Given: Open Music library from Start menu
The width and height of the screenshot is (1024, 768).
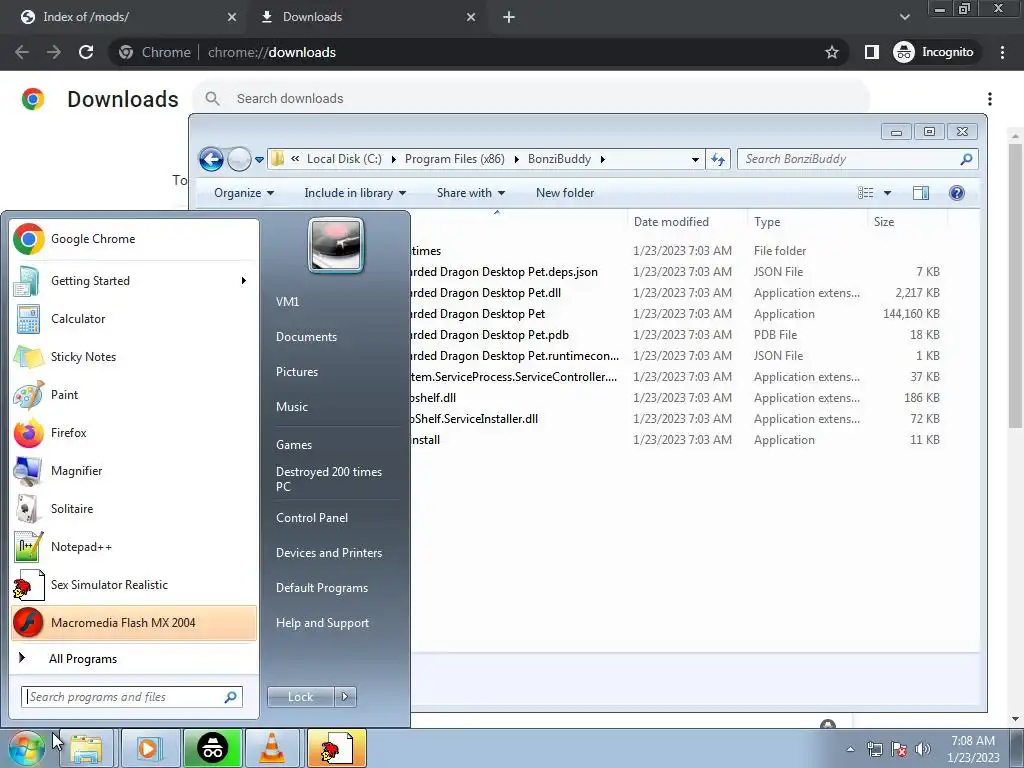Looking at the screenshot, I should pos(291,407).
